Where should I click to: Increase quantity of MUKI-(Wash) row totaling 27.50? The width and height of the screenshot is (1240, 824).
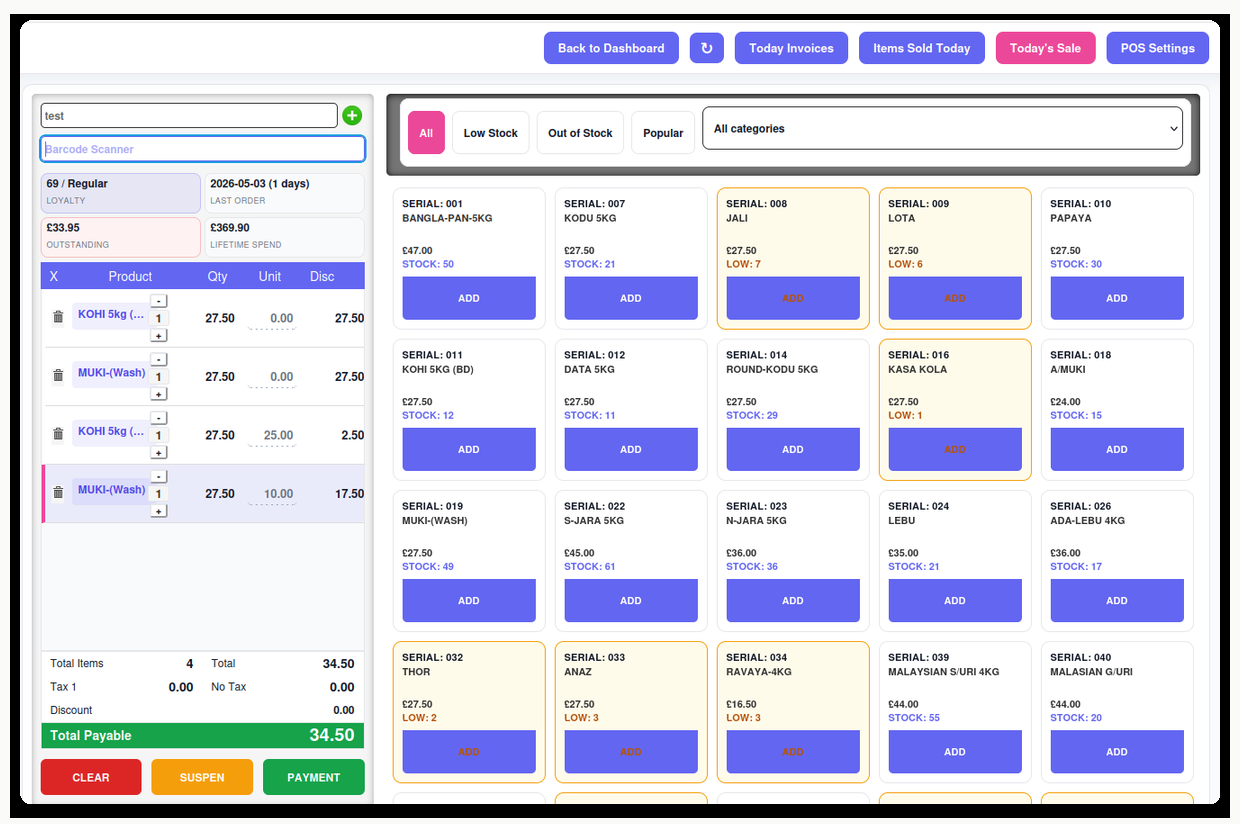pyautogui.click(x=159, y=394)
